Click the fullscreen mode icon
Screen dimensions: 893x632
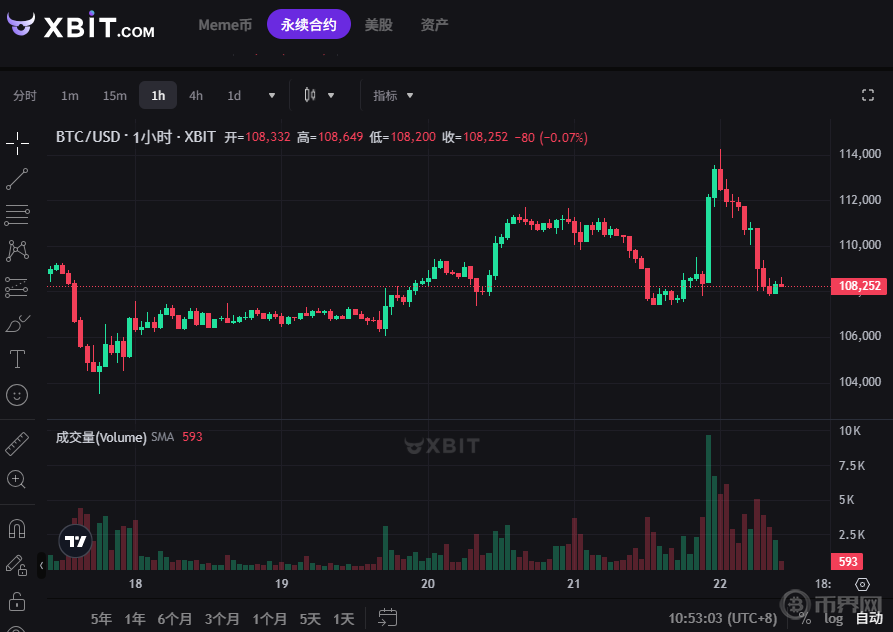point(867,95)
